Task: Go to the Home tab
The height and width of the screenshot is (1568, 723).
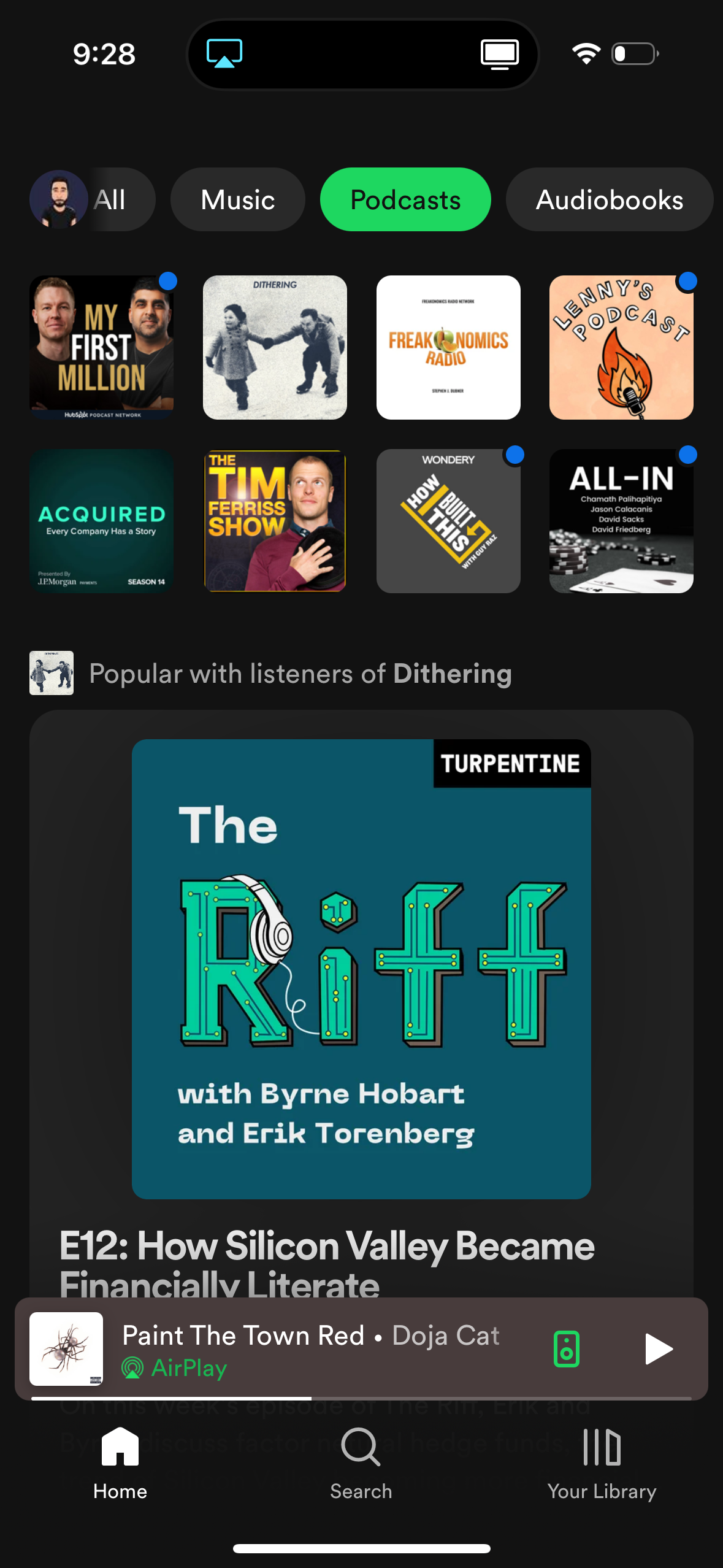Action: pos(120,1464)
